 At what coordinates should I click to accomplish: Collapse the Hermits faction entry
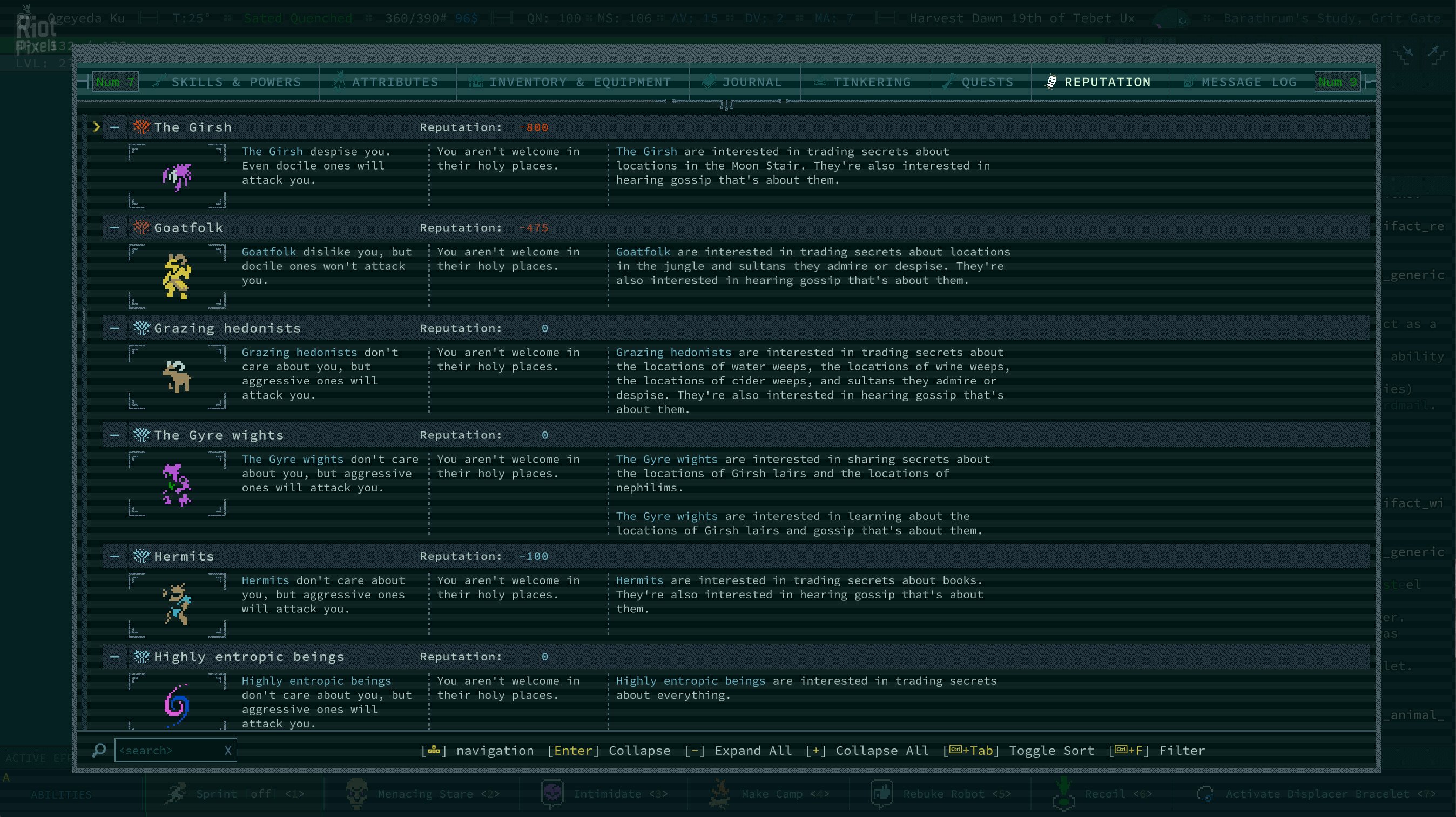tap(114, 556)
